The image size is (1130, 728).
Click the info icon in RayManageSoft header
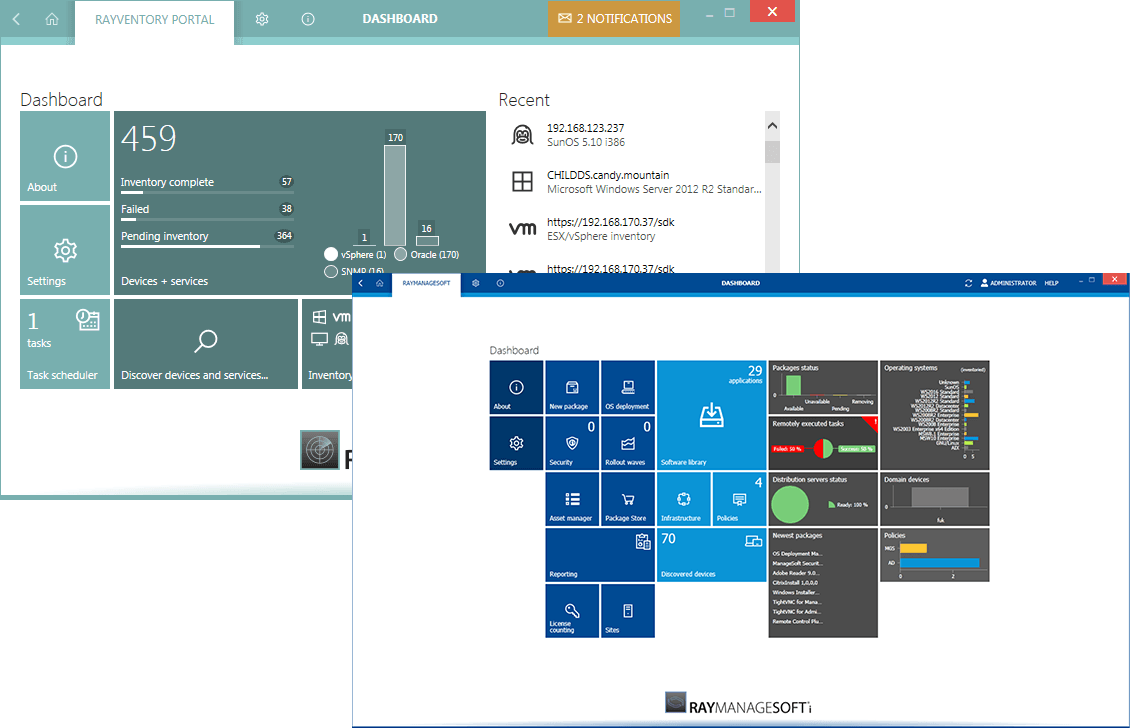pos(500,283)
